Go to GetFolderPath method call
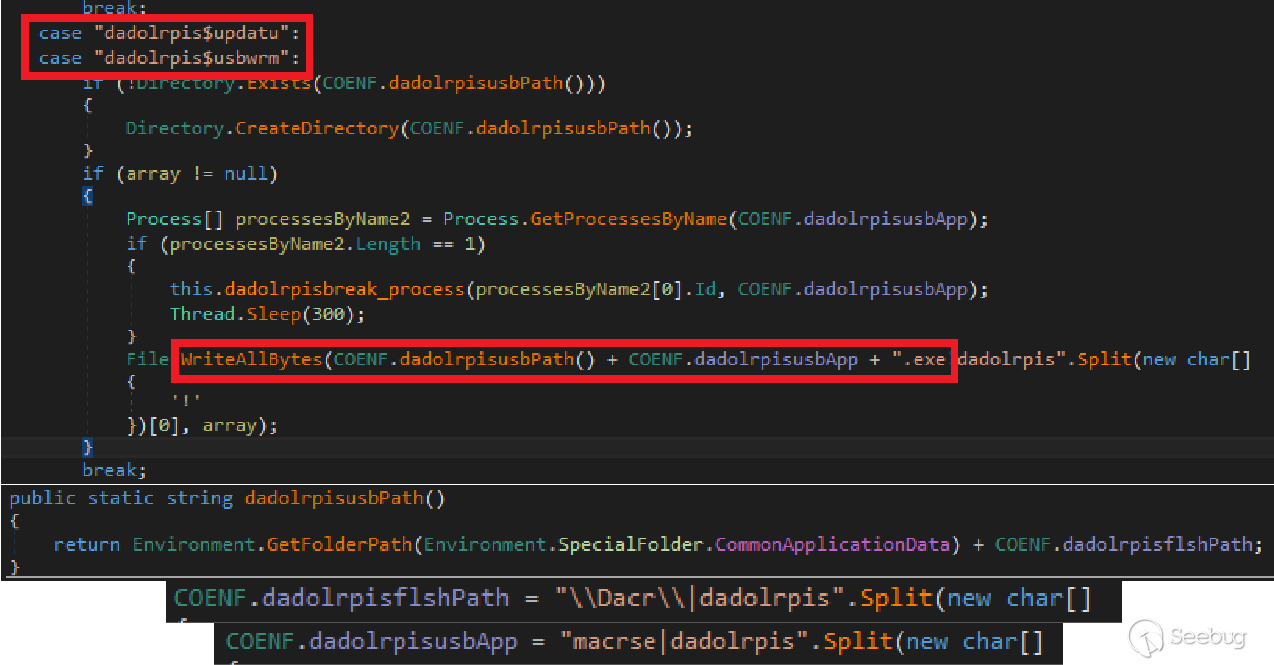This screenshot has width=1274, height=665. [340, 544]
